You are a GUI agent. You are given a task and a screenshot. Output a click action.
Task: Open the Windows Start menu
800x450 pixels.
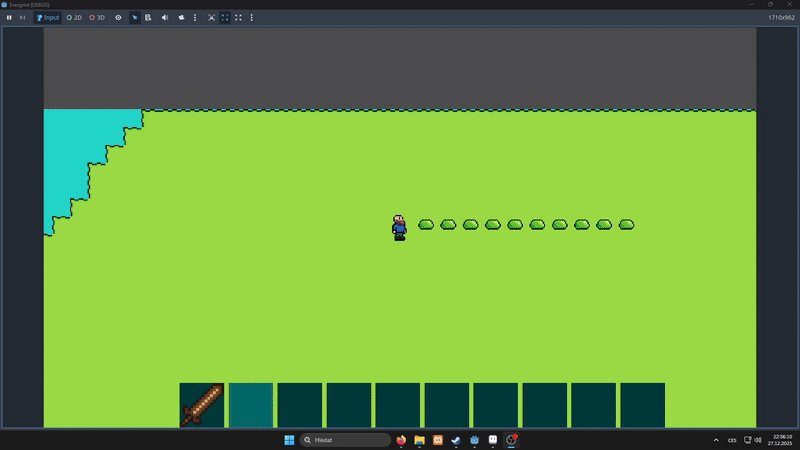click(x=289, y=440)
